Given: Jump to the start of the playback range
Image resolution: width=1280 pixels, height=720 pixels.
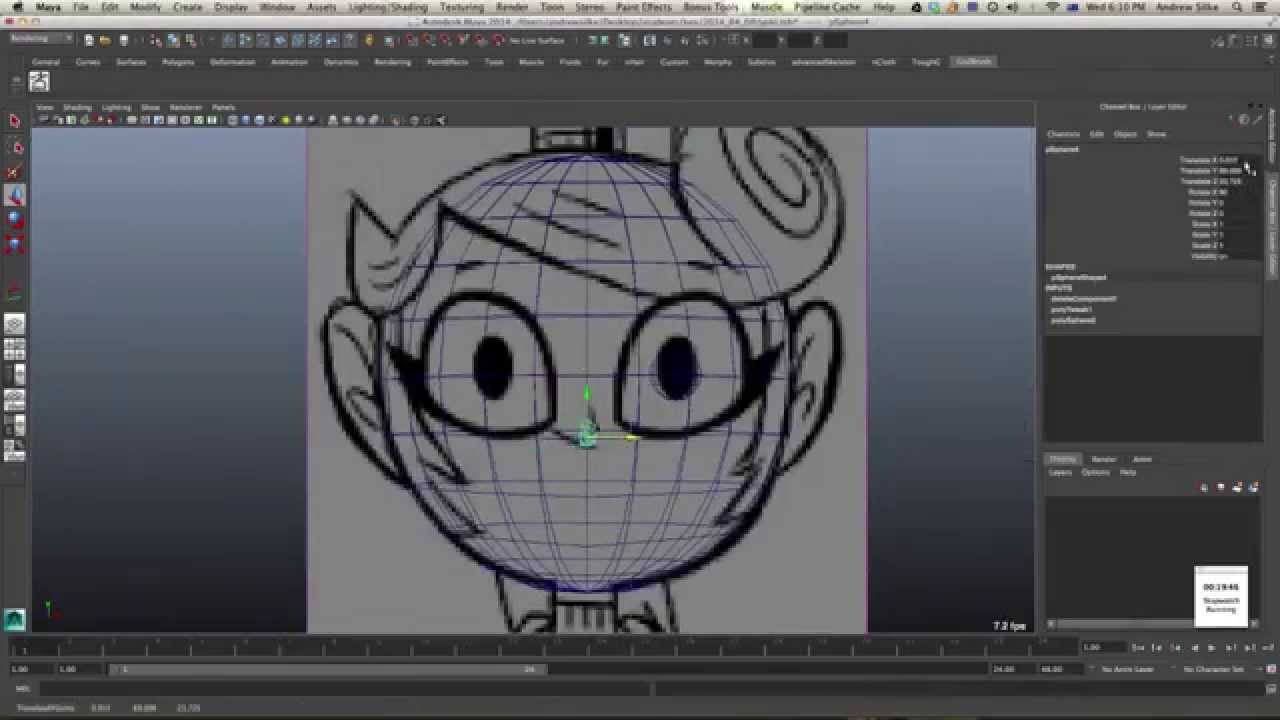Looking at the screenshot, I should coord(1140,647).
